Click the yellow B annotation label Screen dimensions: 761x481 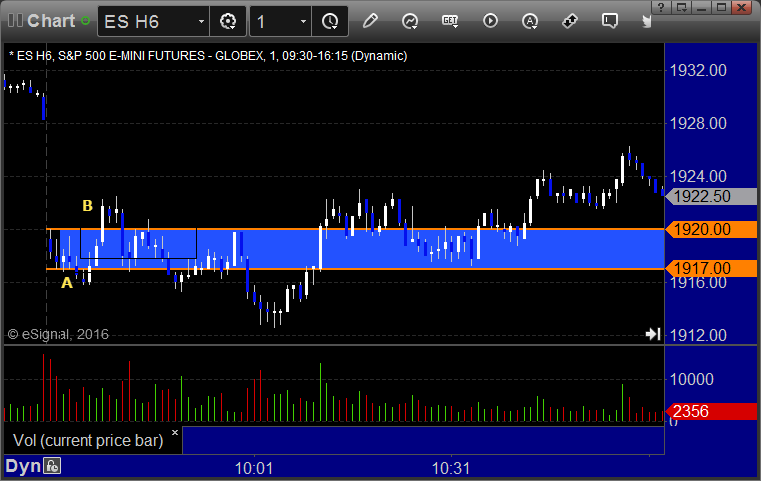[87, 206]
